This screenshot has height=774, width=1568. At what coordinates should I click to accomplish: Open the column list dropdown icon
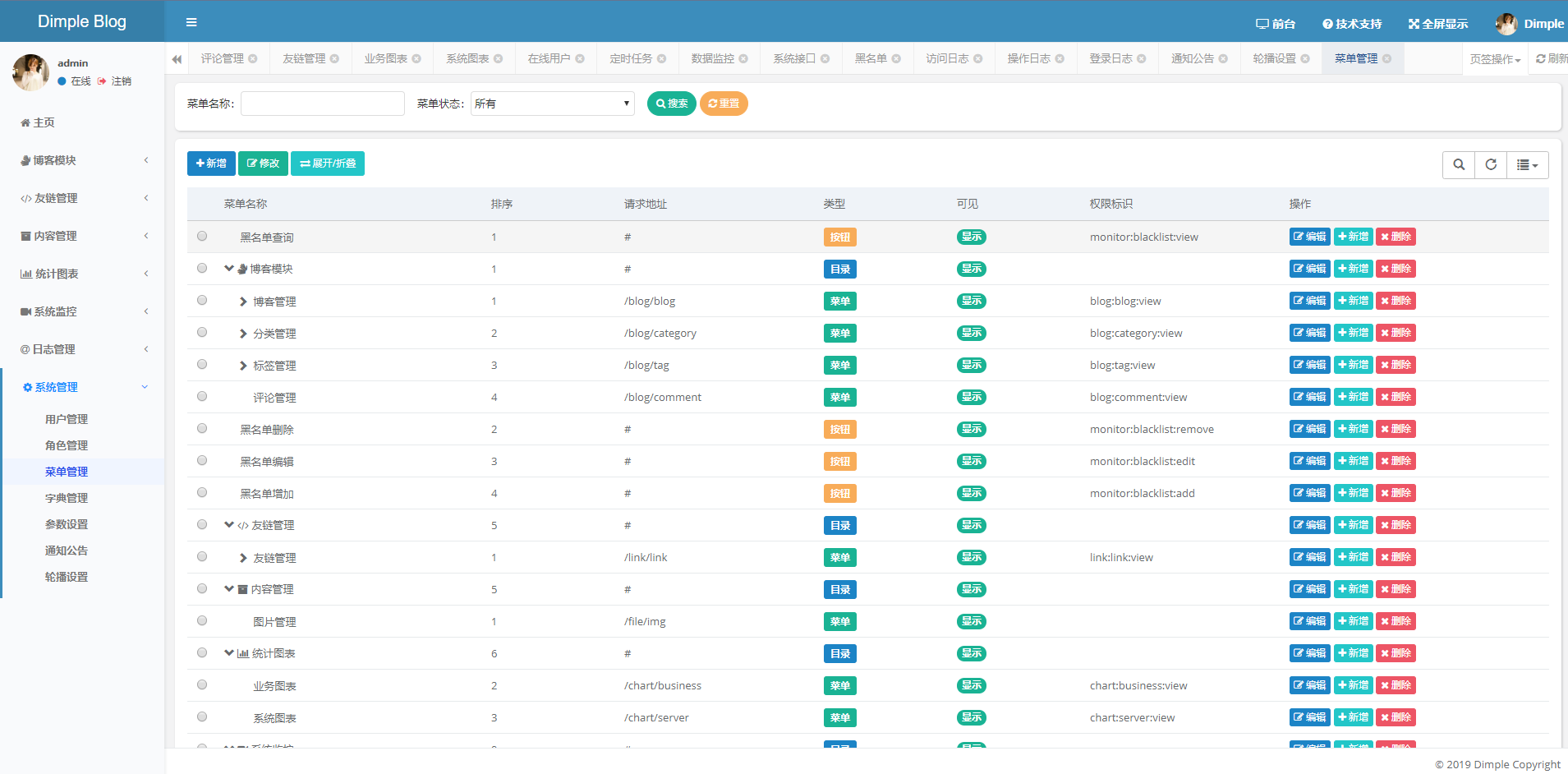[1528, 164]
